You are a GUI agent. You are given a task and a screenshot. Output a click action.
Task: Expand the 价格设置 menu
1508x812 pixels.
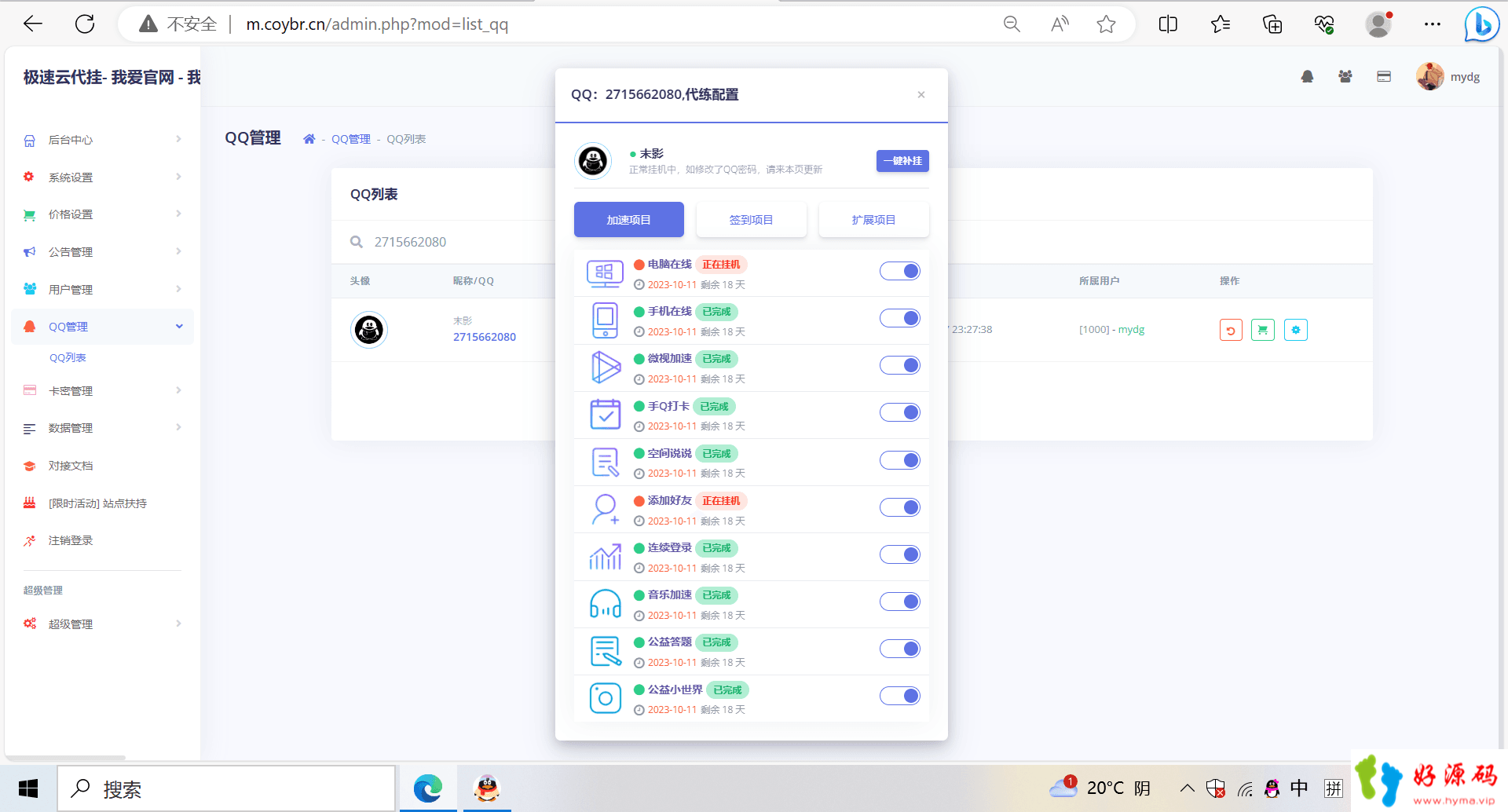(102, 214)
